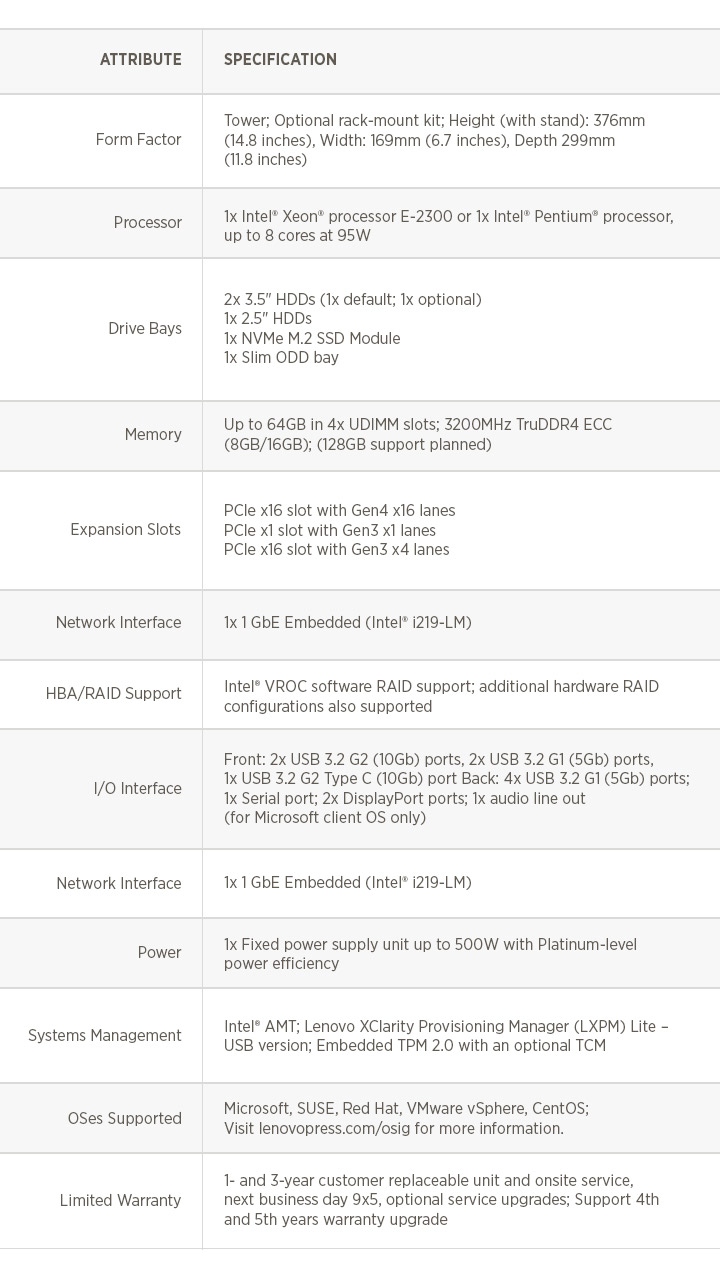The image size is (720, 1280).
Task: Click the HBA/RAID Support label
Action: coord(114,694)
